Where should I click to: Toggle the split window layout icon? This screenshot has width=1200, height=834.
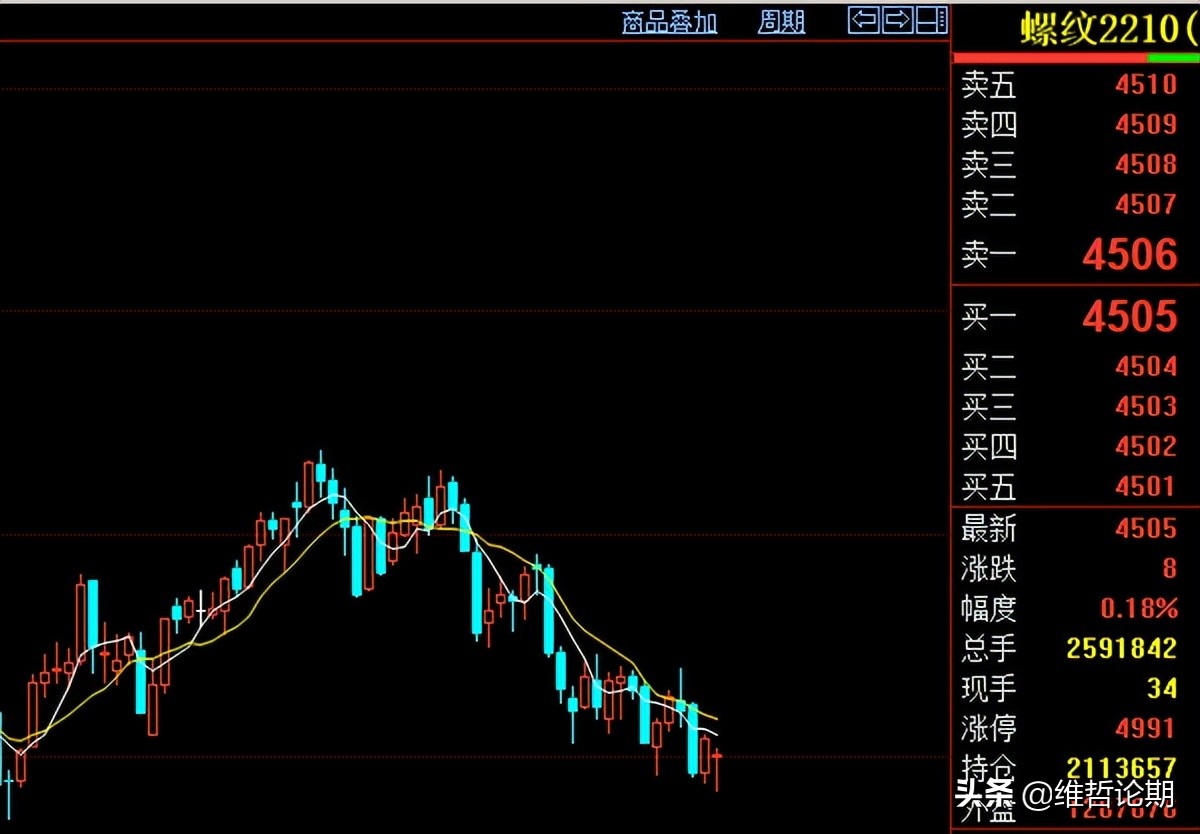click(932, 20)
